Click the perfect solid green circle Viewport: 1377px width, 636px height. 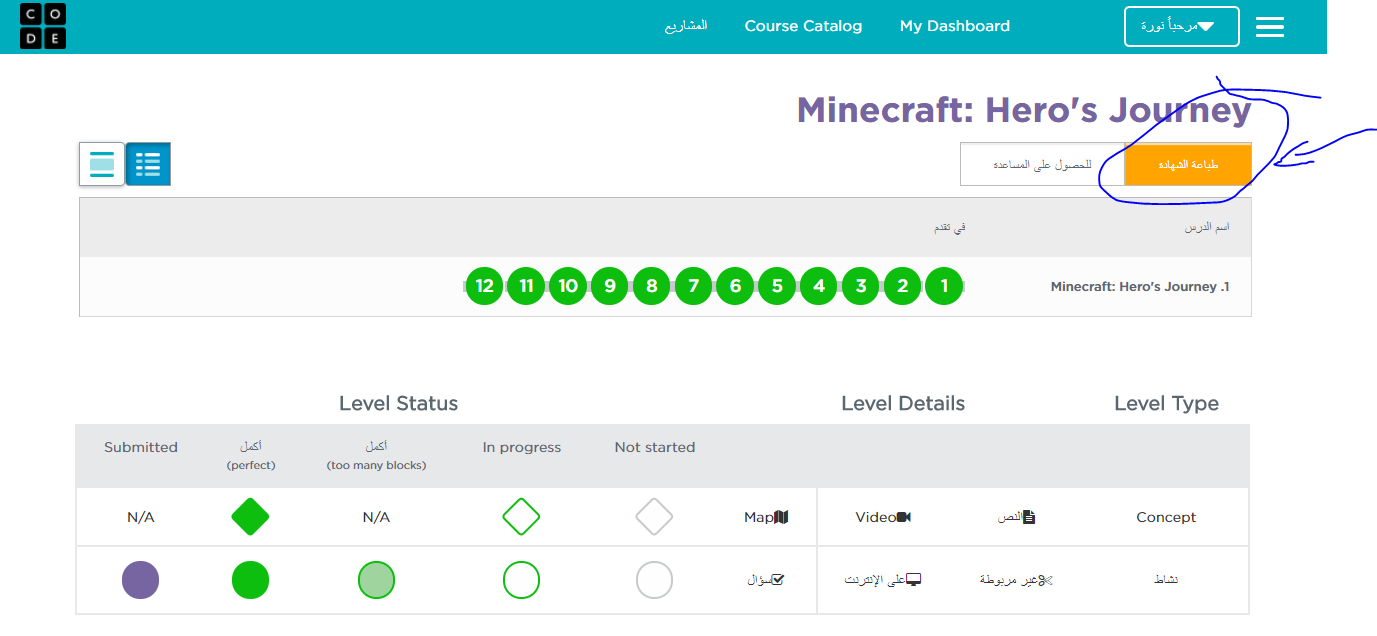(x=250, y=580)
